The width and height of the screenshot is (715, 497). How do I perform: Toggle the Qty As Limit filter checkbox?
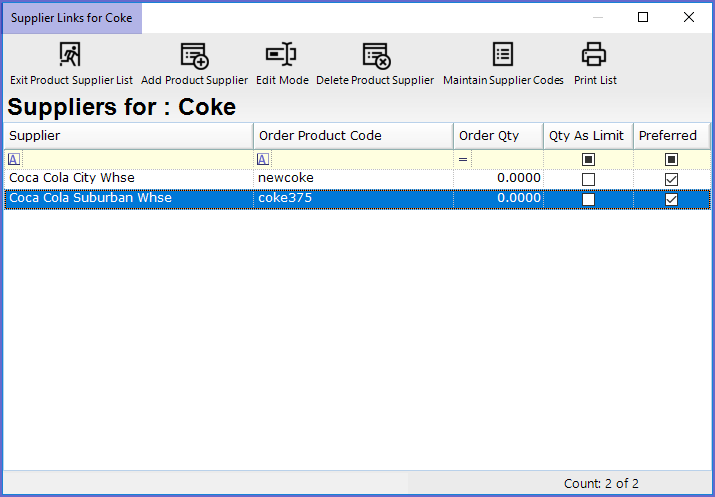588,159
